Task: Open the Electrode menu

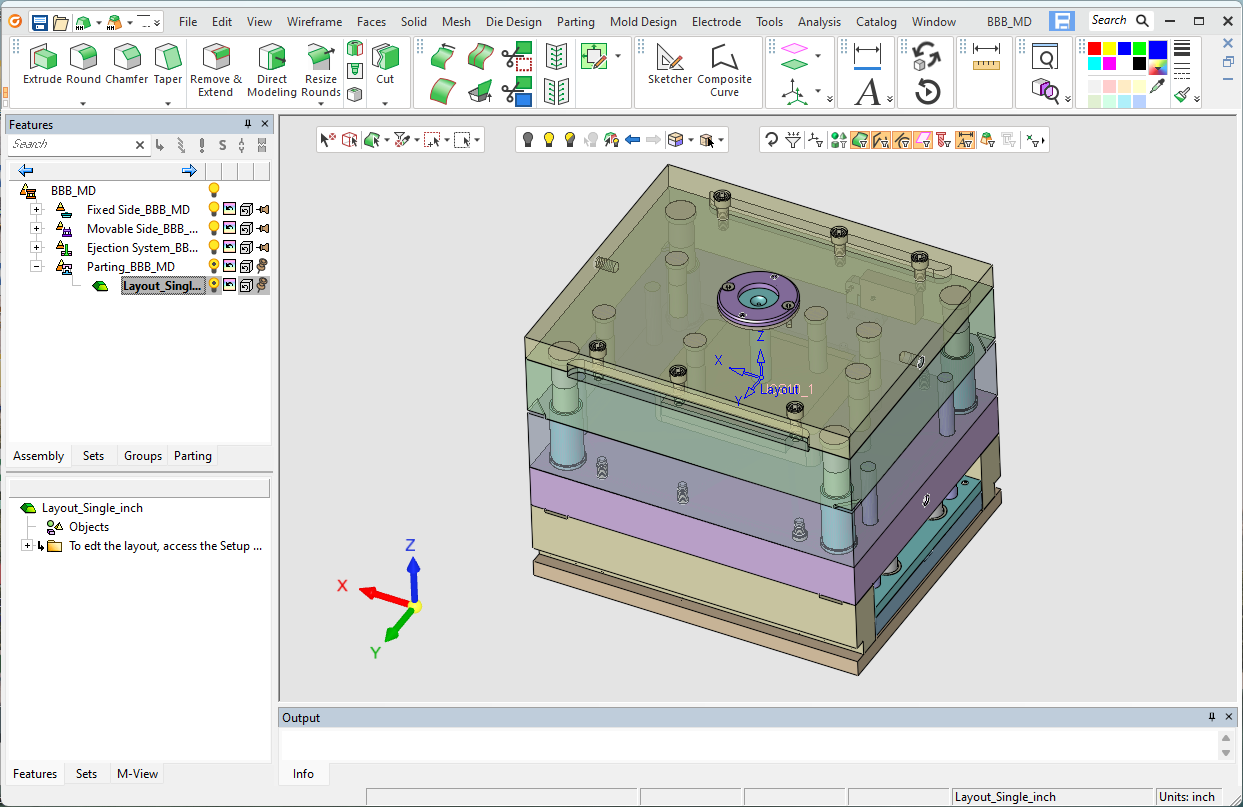Action: point(717,22)
